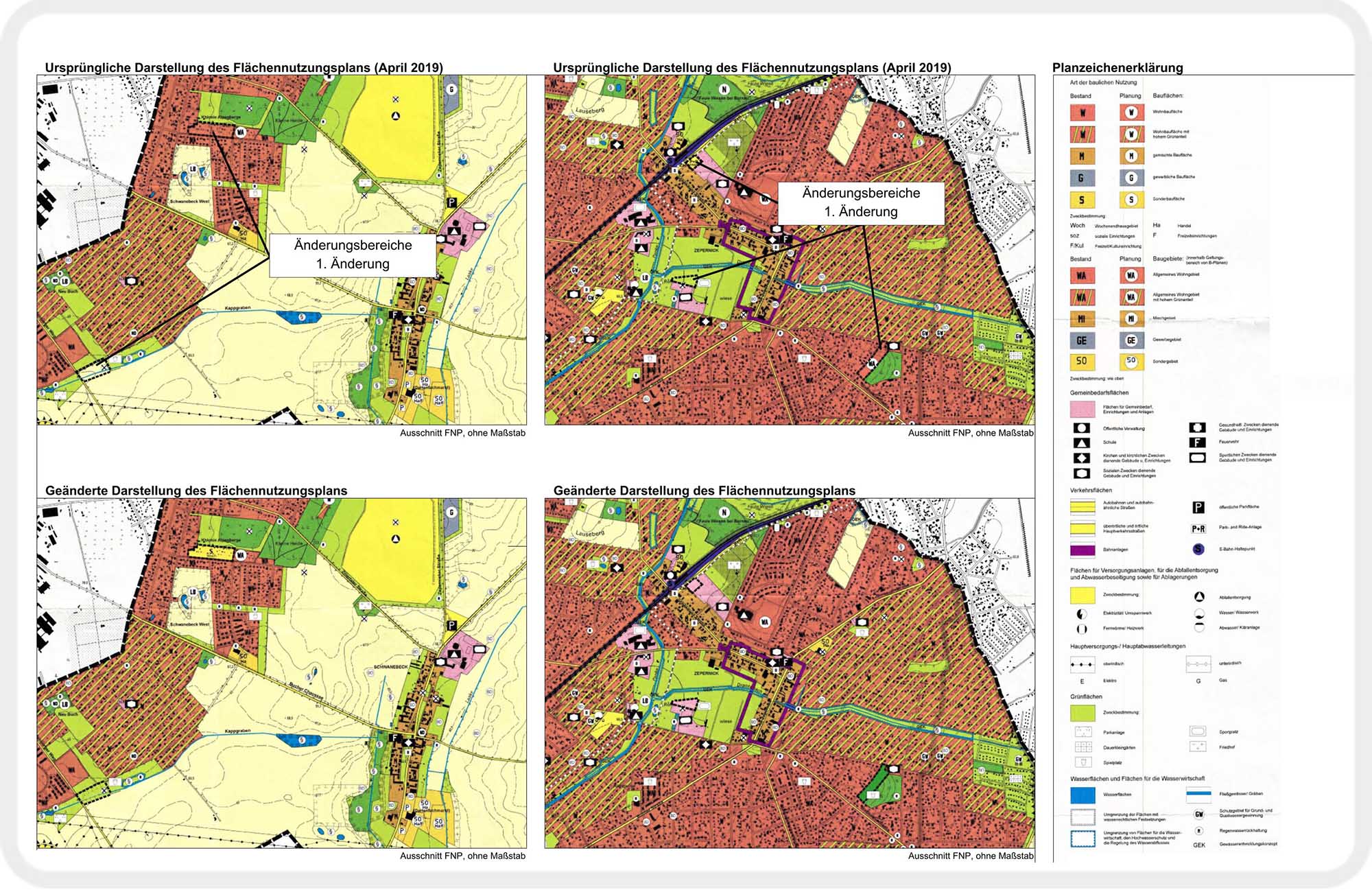Select the Bestand GE Gewerbegebiet swatch
This screenshot has height=892, width=1372.
(x=1082, y=340)
